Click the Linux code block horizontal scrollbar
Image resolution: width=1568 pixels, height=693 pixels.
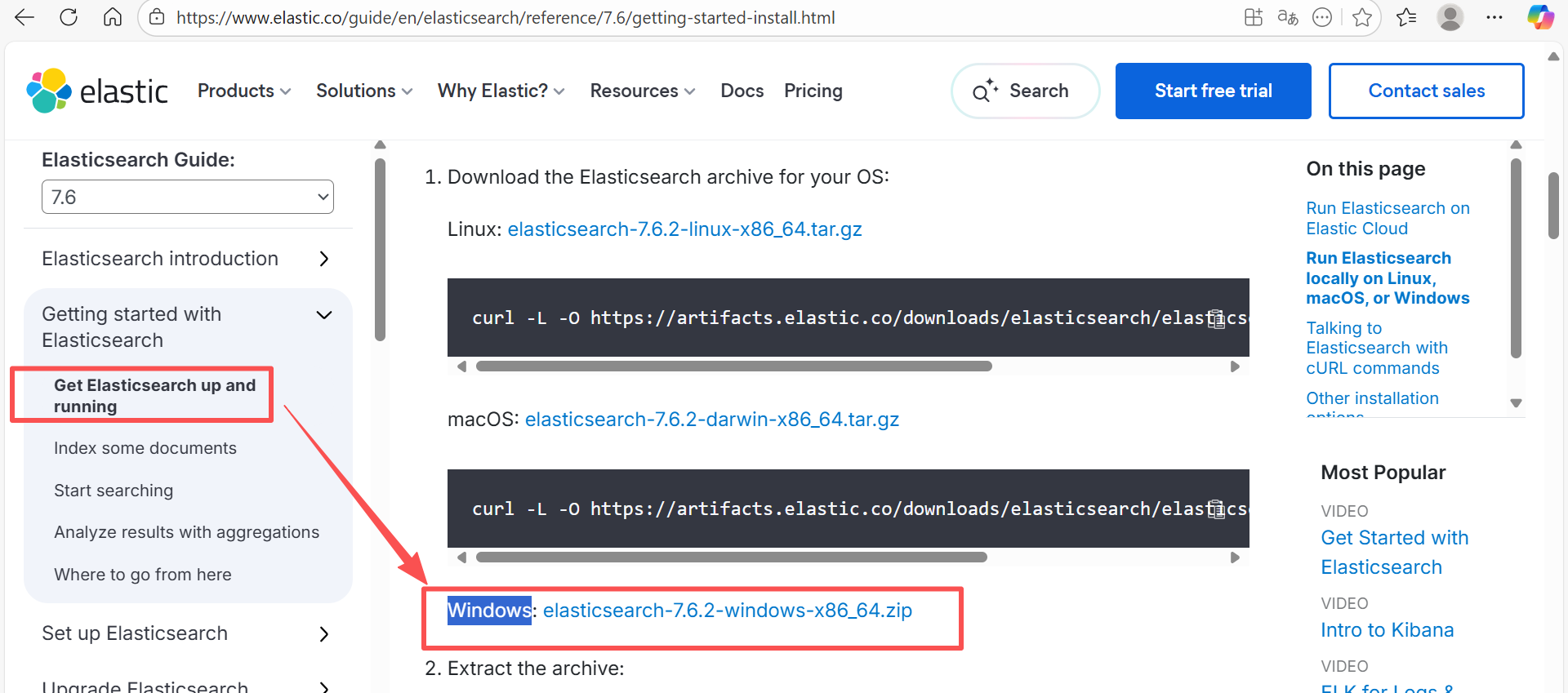(x=734, y=366)
